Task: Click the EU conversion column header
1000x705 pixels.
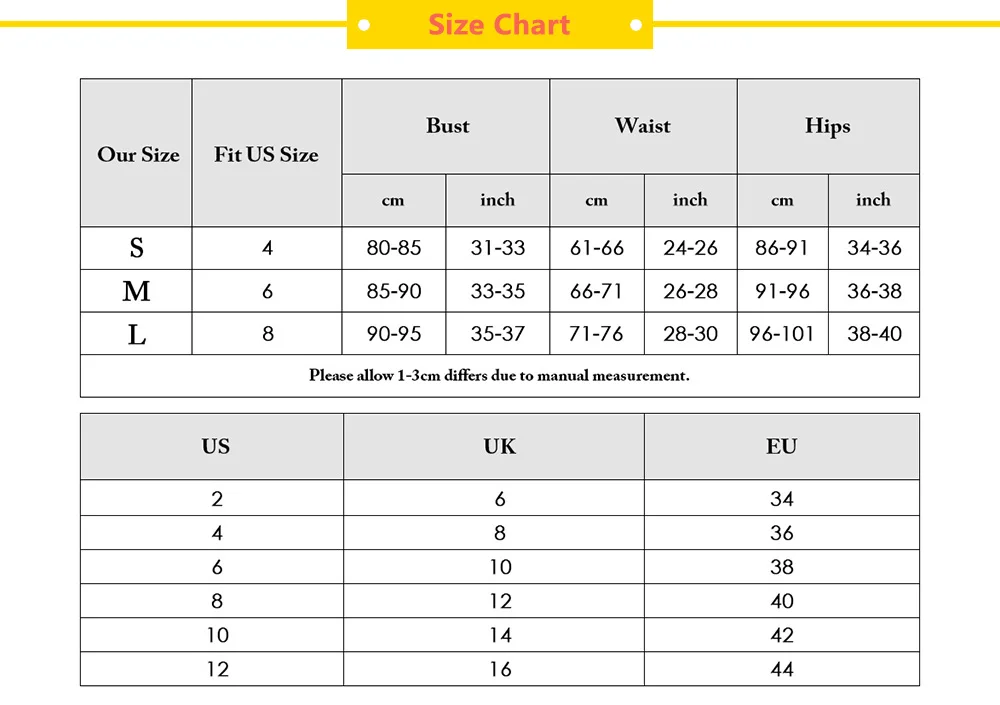Action: pos(781,446)
